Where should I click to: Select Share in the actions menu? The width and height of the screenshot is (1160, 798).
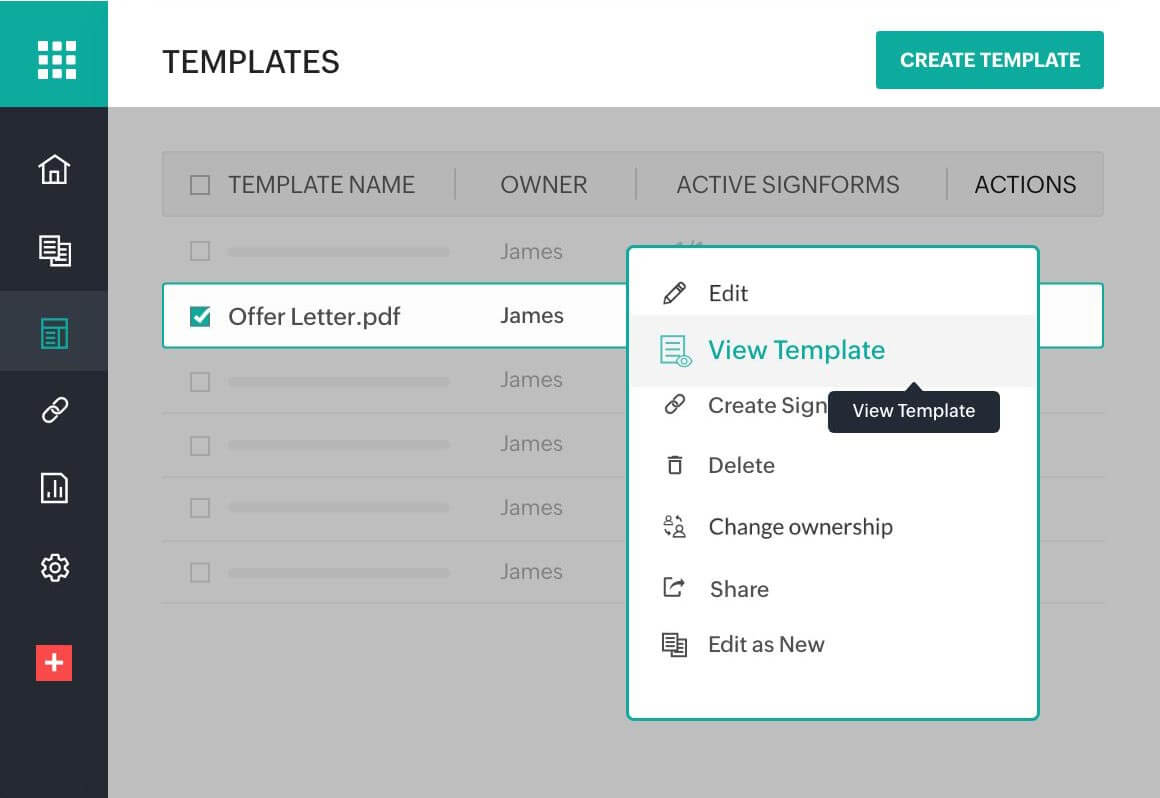738,589
